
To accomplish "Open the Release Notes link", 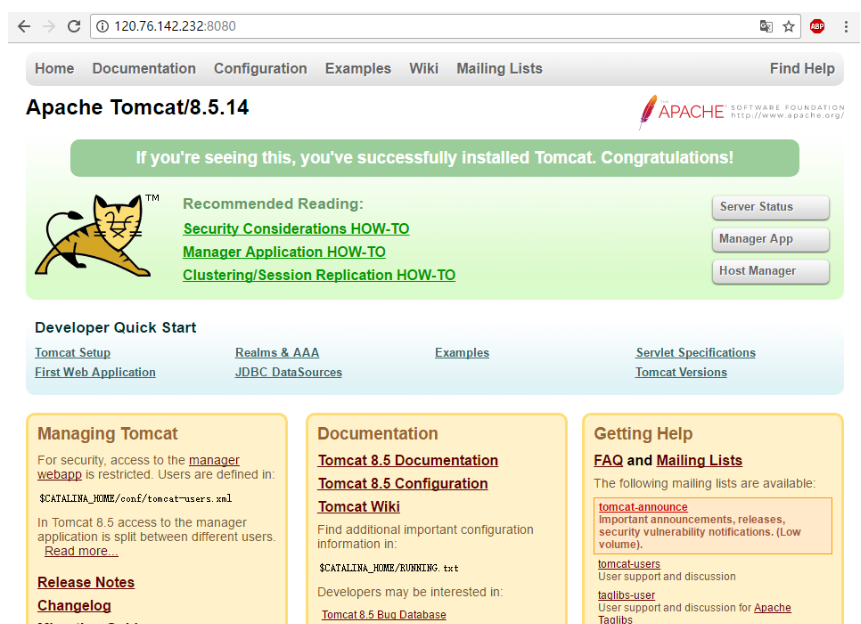I will [86, 582].
